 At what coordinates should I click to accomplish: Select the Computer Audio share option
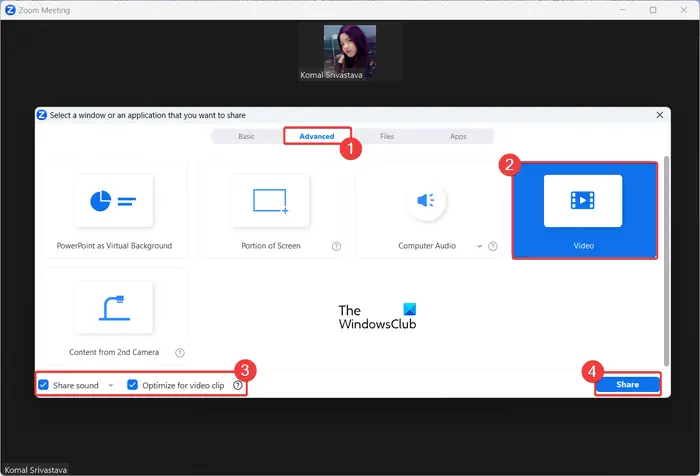tap(427, 211)
